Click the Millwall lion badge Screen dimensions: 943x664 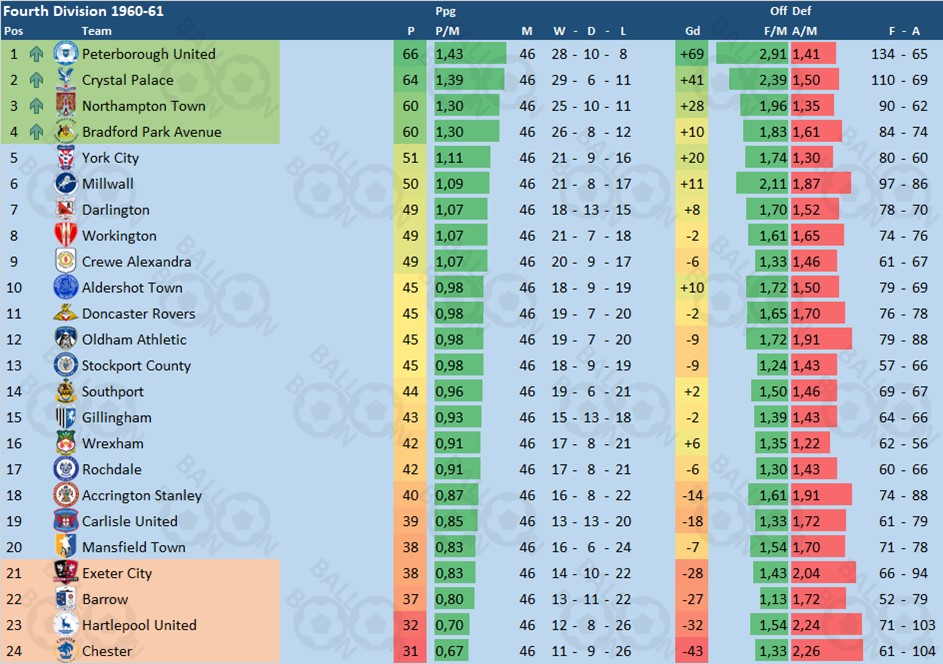pos(66,183)
